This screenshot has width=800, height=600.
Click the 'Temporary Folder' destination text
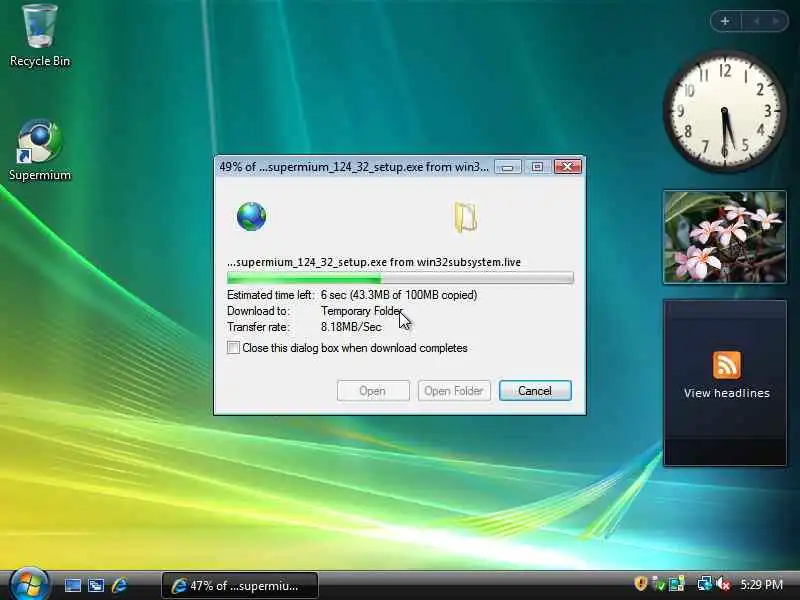pyautogui.click(x=362, y=311)
